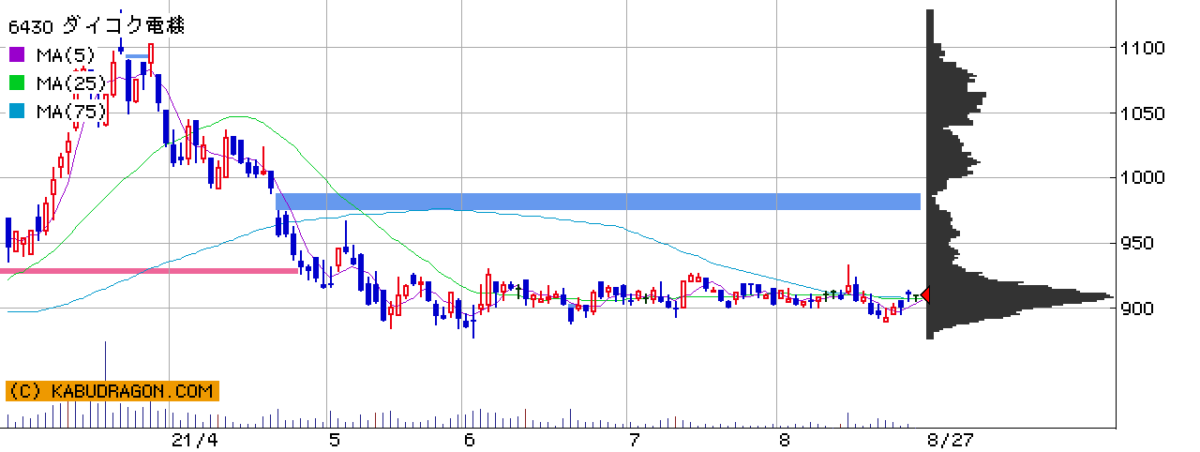Click the widest volume profile bar near 910
1200x452 pixels.
[x=1020, y=296]
